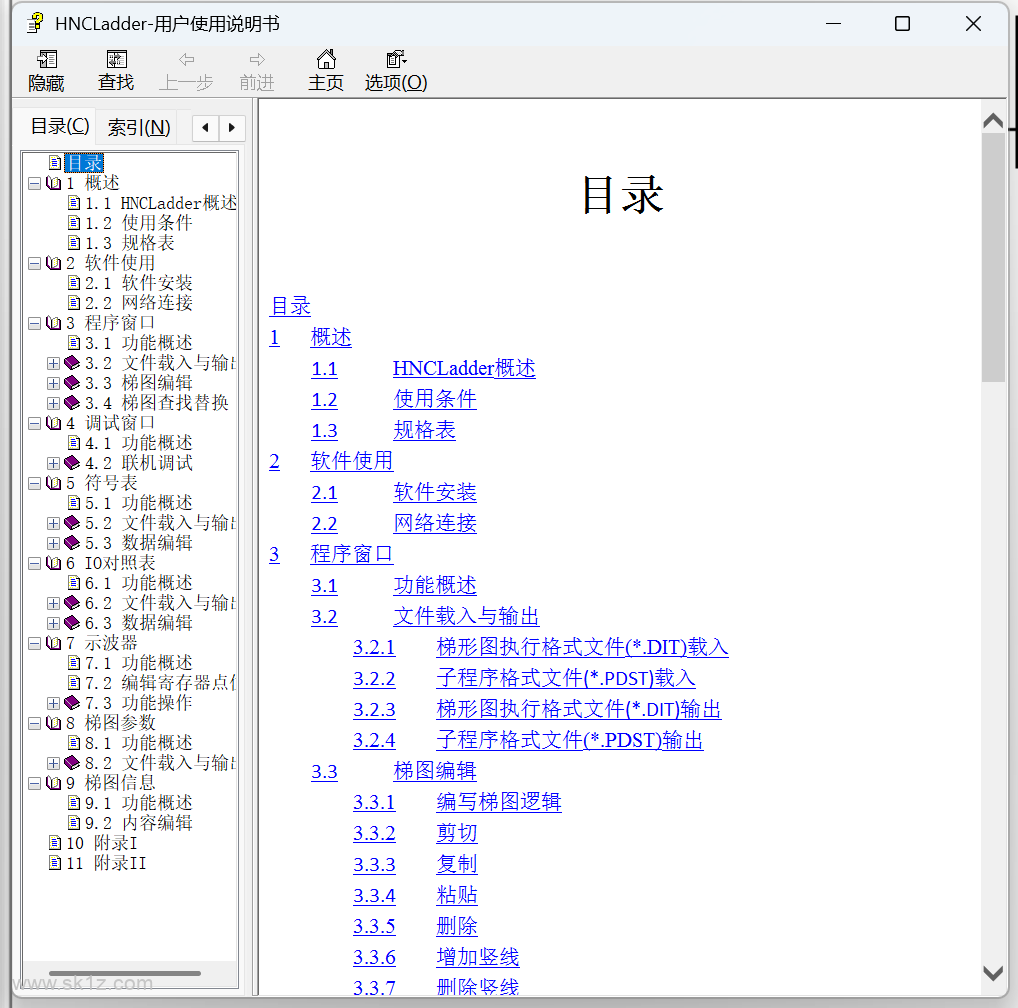The height and width of the screenshot is (1008, 1018).
Task: Collapse the 9 梯图信息 tree node
Action: tap(35, 783)
